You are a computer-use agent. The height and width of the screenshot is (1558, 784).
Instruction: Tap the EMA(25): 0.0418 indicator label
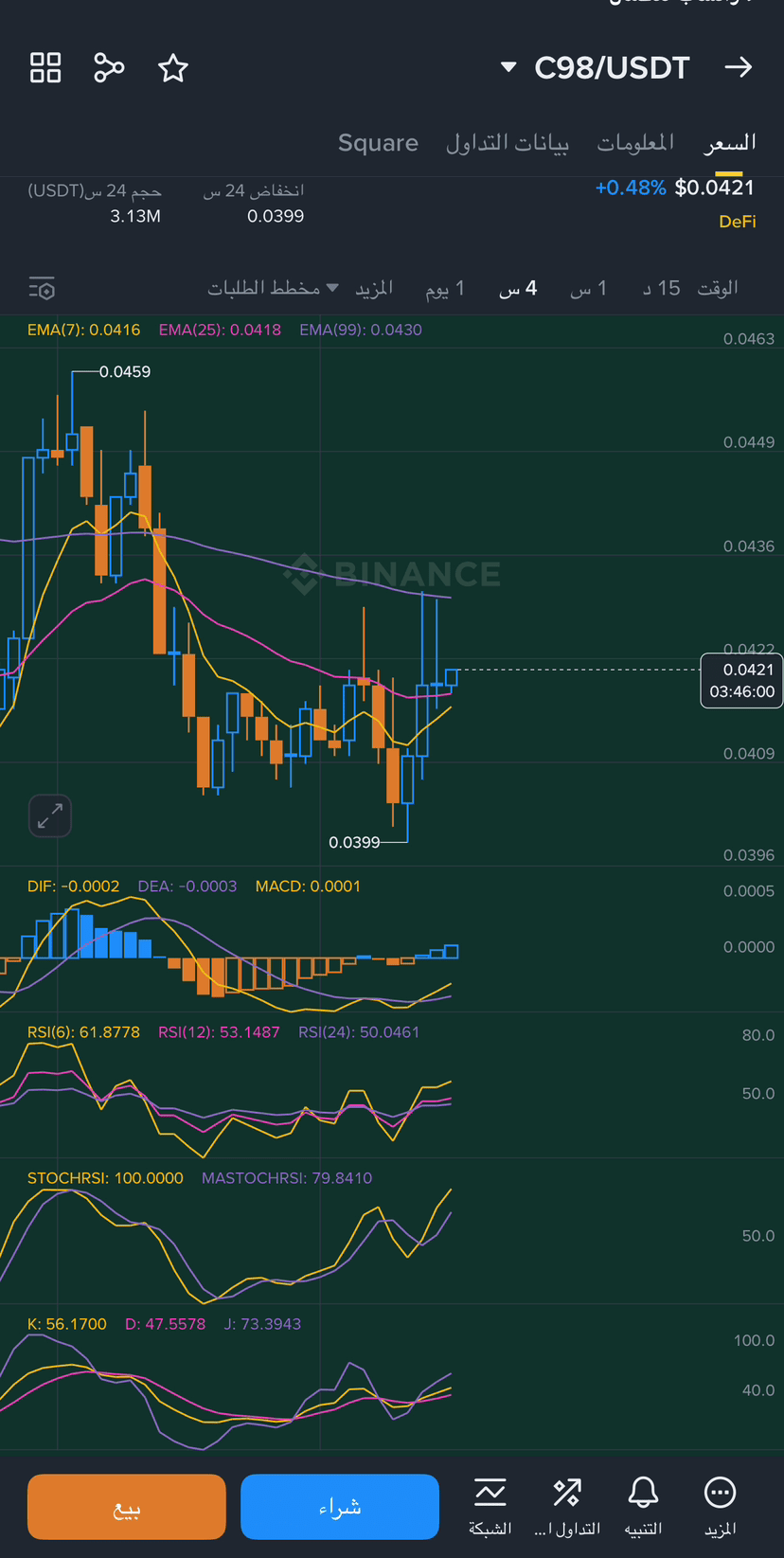pos(220,330)
